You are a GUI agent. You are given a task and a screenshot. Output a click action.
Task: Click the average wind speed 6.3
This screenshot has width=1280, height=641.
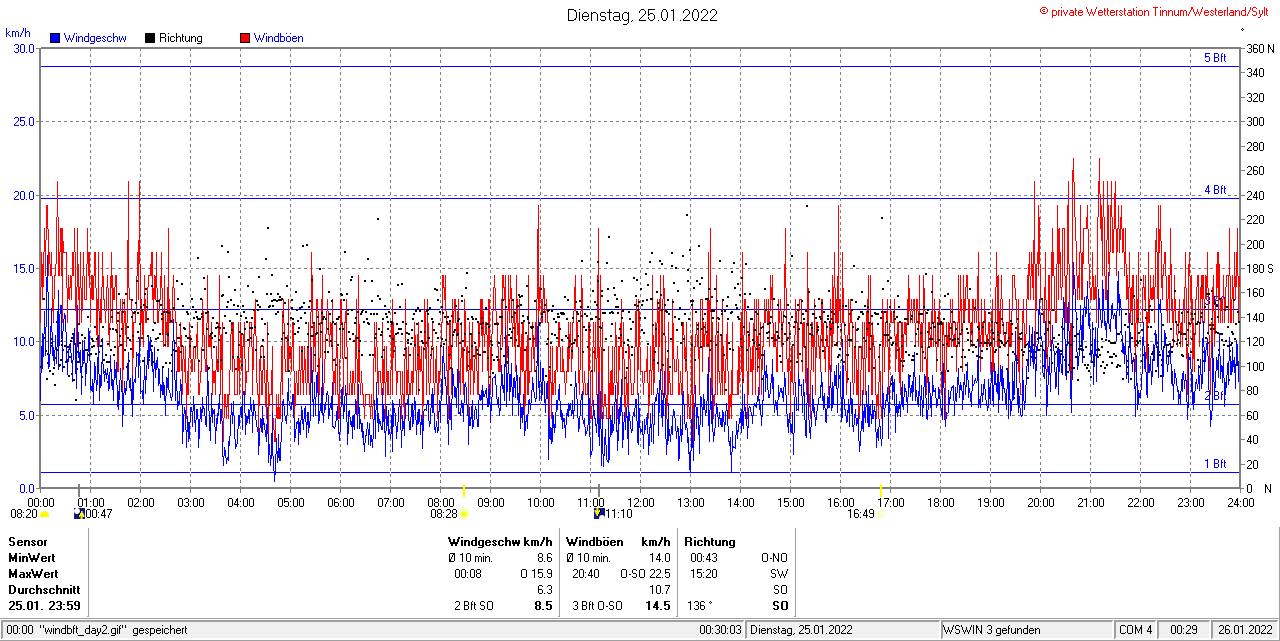pos(544,590)
